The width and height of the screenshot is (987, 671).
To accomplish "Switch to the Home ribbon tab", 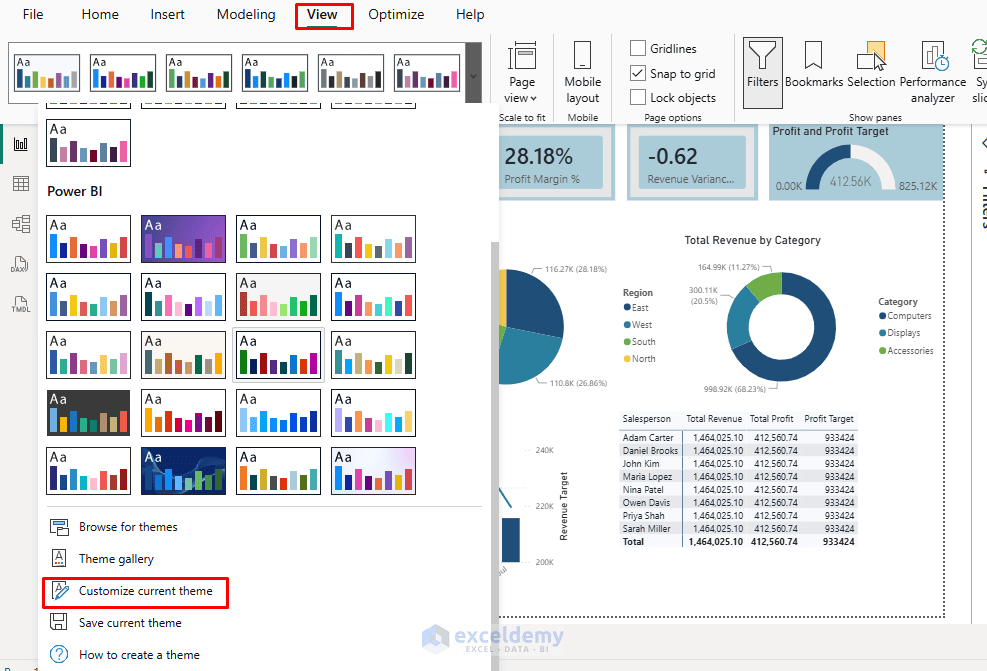I will click(99, 14).
